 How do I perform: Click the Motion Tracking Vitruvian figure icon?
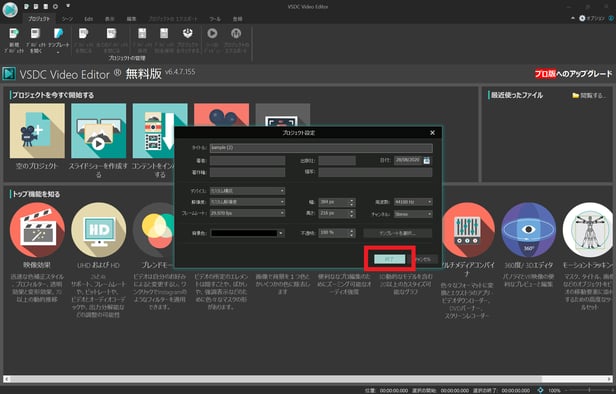pyautogui.click(x=588, y=229)
